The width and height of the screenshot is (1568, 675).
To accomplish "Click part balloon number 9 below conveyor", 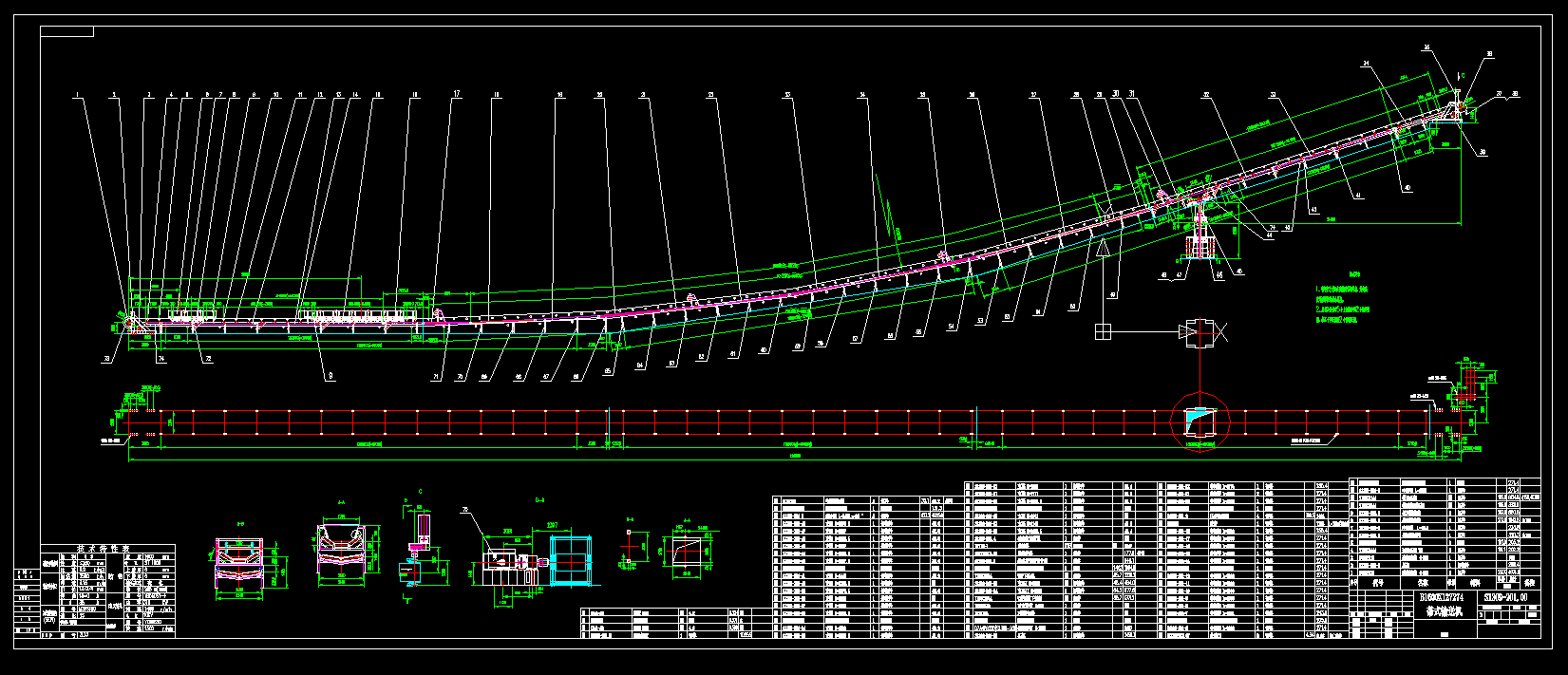I will click(x=330, y=377).
